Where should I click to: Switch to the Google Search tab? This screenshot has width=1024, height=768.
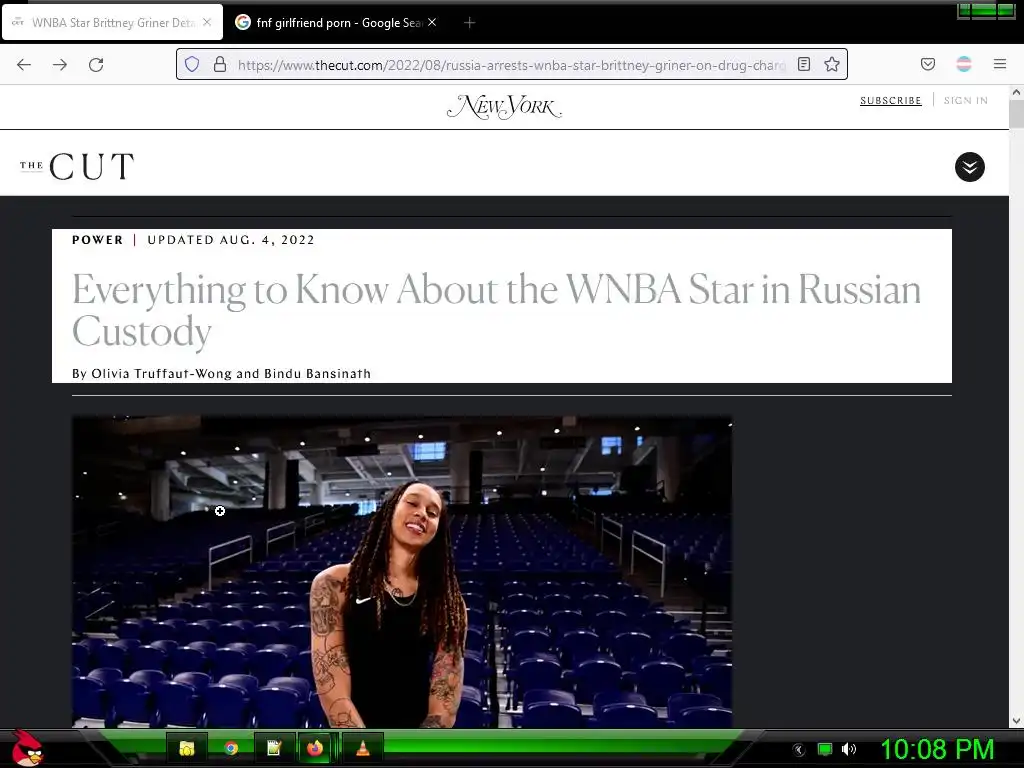tap(336, 23)
